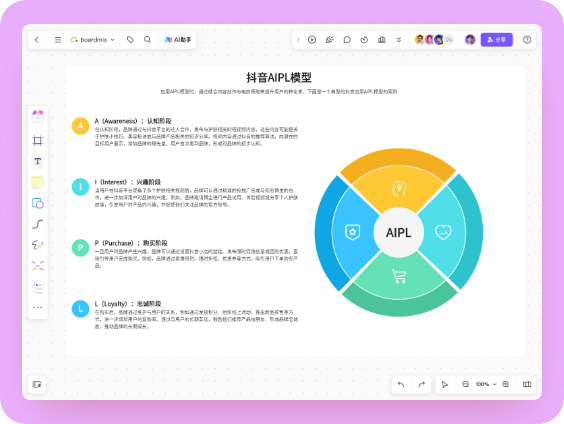The image size is (564, 424).
Task: Click the blue L circle badge
Action: pyautogui.click(x=81, y=309)
